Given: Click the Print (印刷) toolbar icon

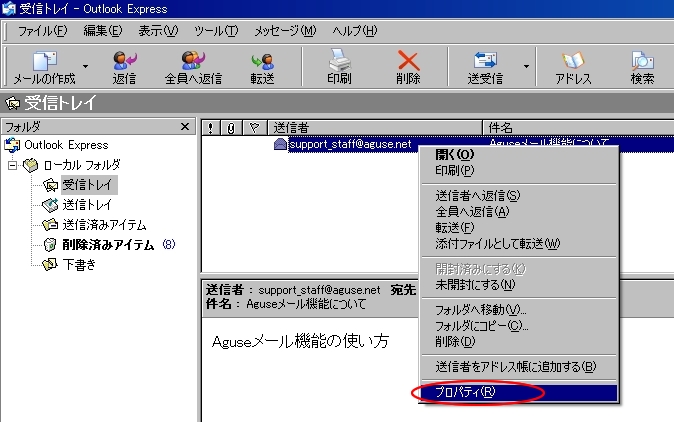Looking at the screenshot, I should click(x=339, y=60).
